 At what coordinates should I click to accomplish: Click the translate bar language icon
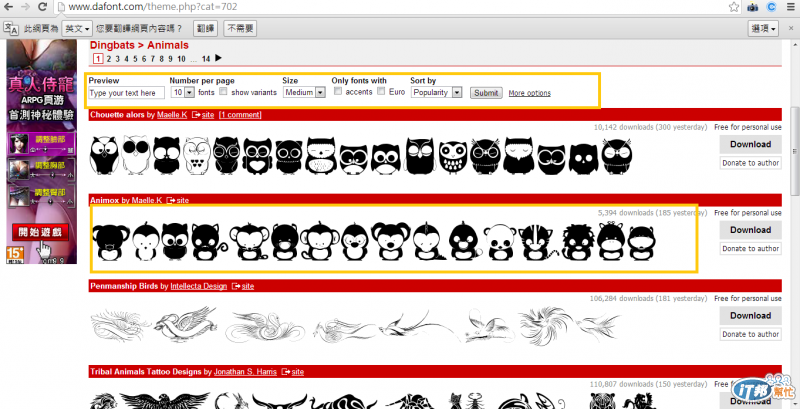click(11, 29)
